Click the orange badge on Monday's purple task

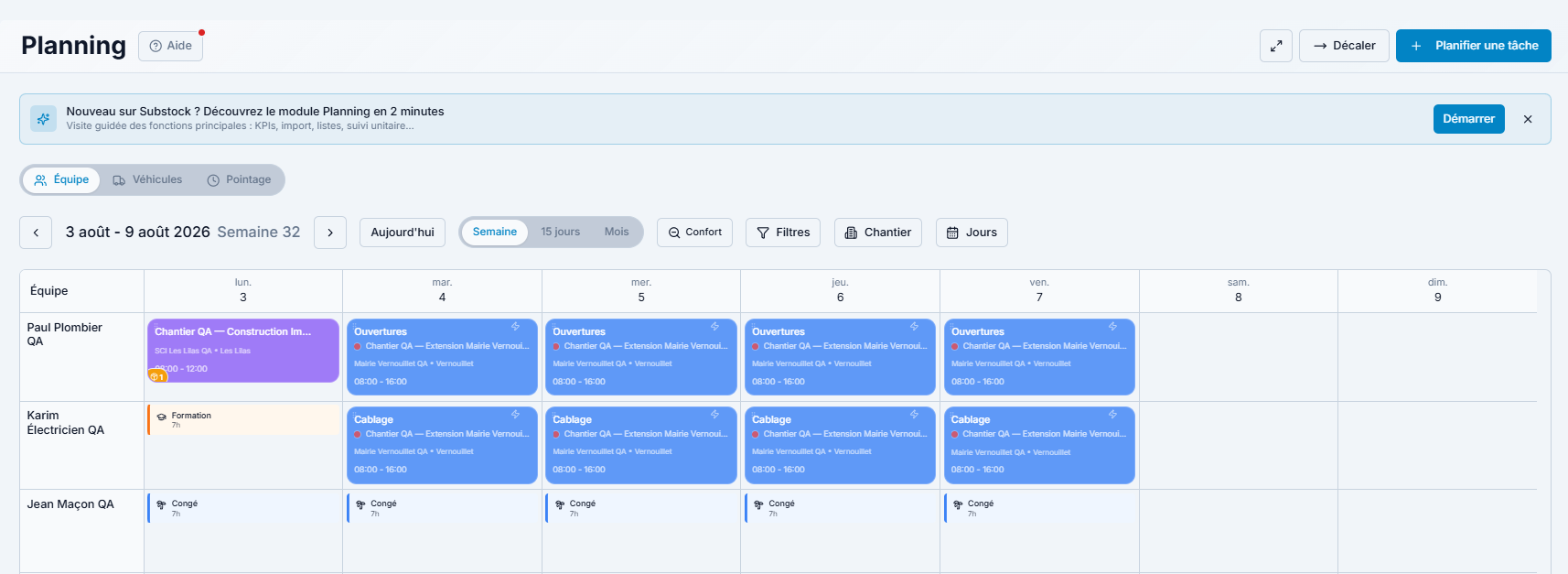(x=157, y=376)
